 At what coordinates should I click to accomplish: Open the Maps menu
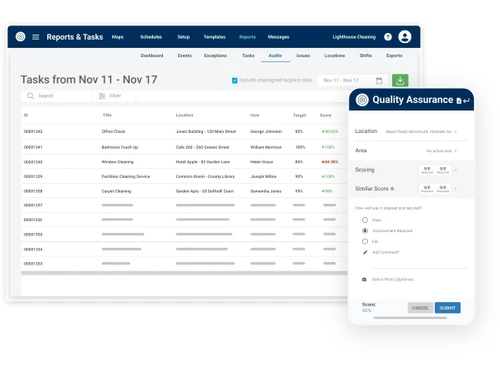click(x=118, y=37)
